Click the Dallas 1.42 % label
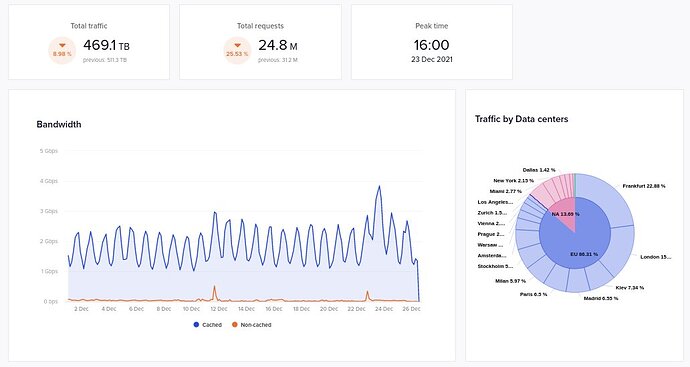Viewport: 690px width, 367px height. click(539, 170)
